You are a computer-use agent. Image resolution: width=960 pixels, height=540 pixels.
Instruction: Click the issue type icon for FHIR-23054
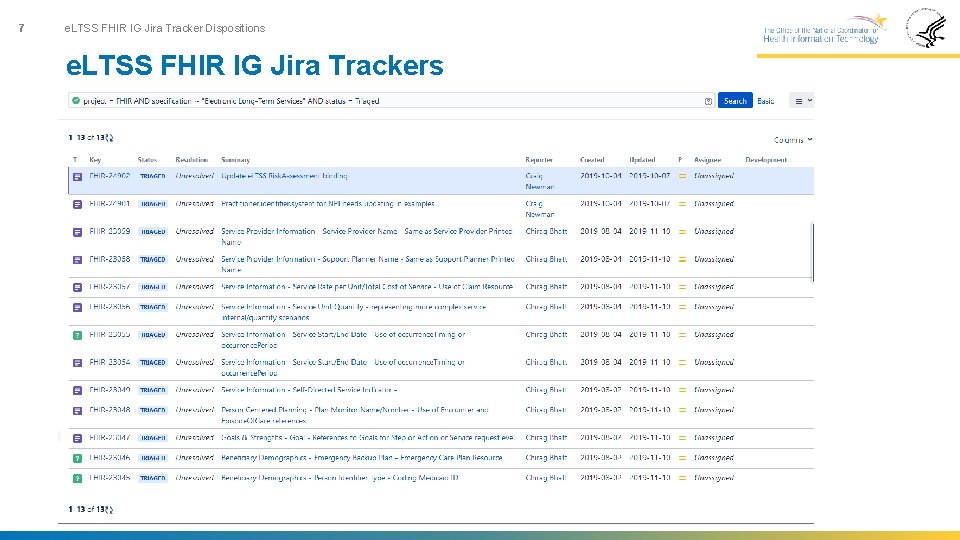click(77, 362)
